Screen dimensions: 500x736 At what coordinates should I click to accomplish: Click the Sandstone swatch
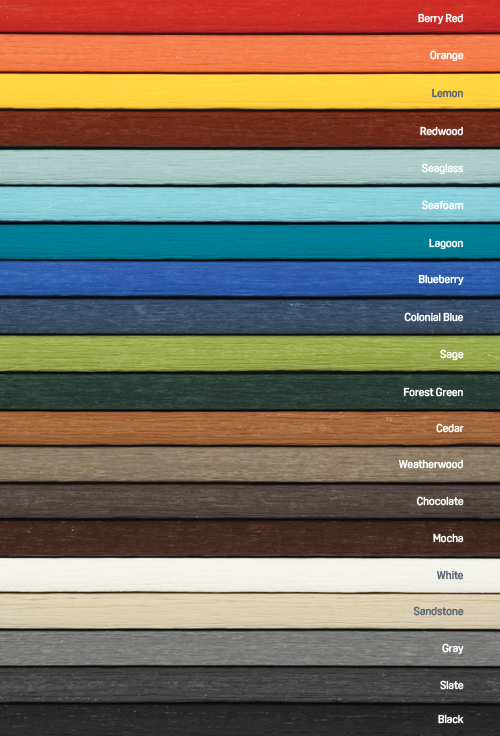point(250,611)
